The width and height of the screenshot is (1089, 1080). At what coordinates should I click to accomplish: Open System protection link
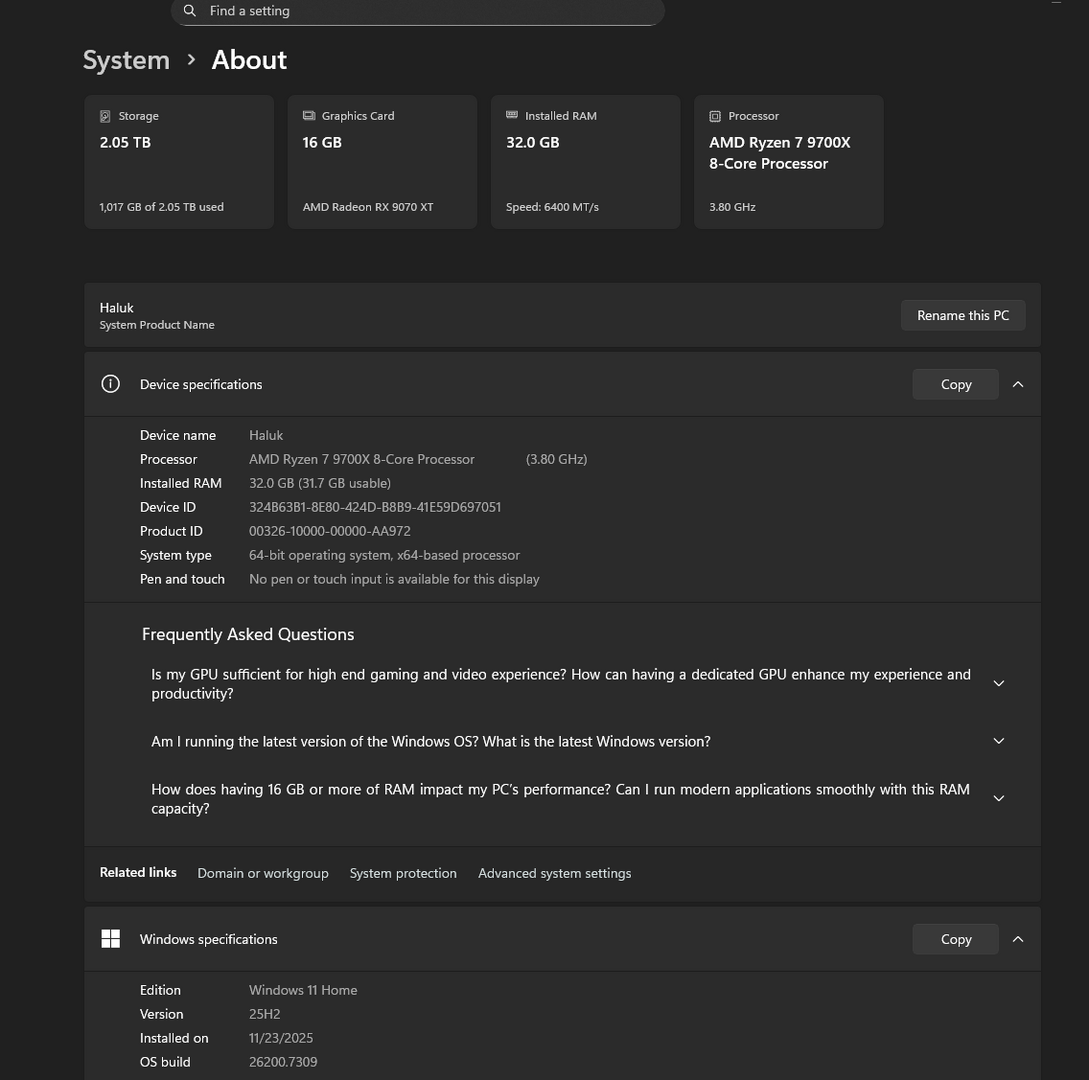(403, 873)
